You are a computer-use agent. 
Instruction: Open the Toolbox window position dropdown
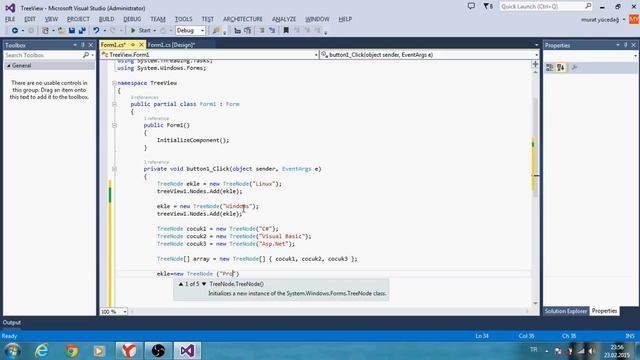point(75,45)
